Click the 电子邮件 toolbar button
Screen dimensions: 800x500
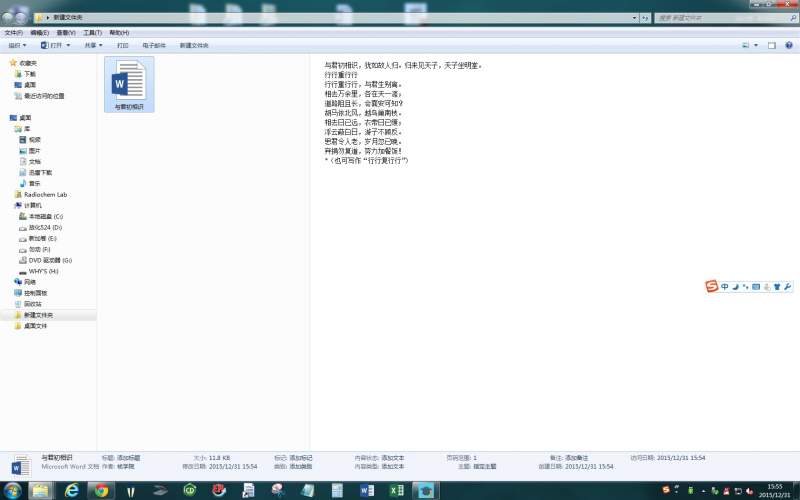pyautogui.click(x=154, y=45)
